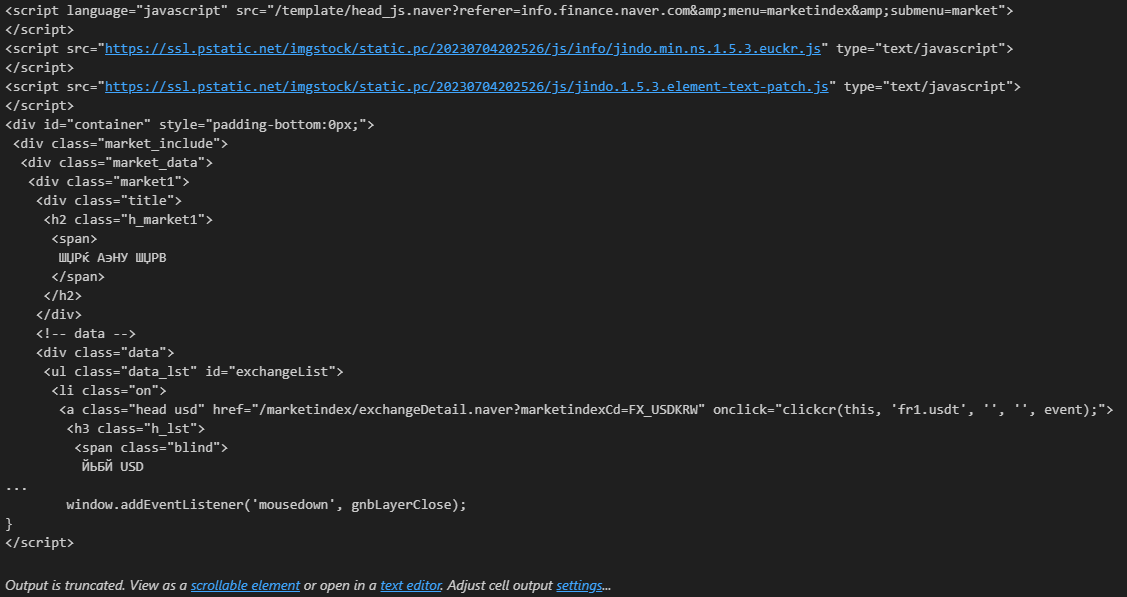Click the '<!-- data -->' comment line
This screenshot has width=1127, height=597.
(86, 333)
